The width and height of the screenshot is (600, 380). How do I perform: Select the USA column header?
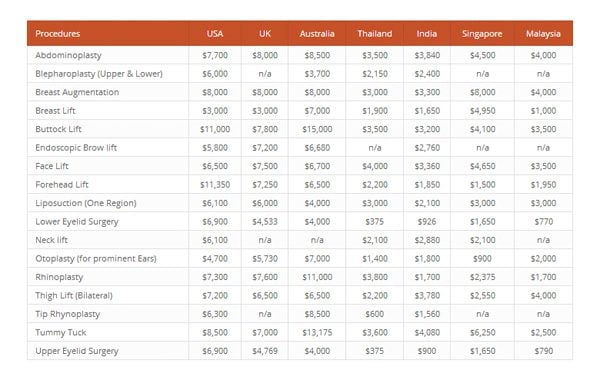coord(215,34)
